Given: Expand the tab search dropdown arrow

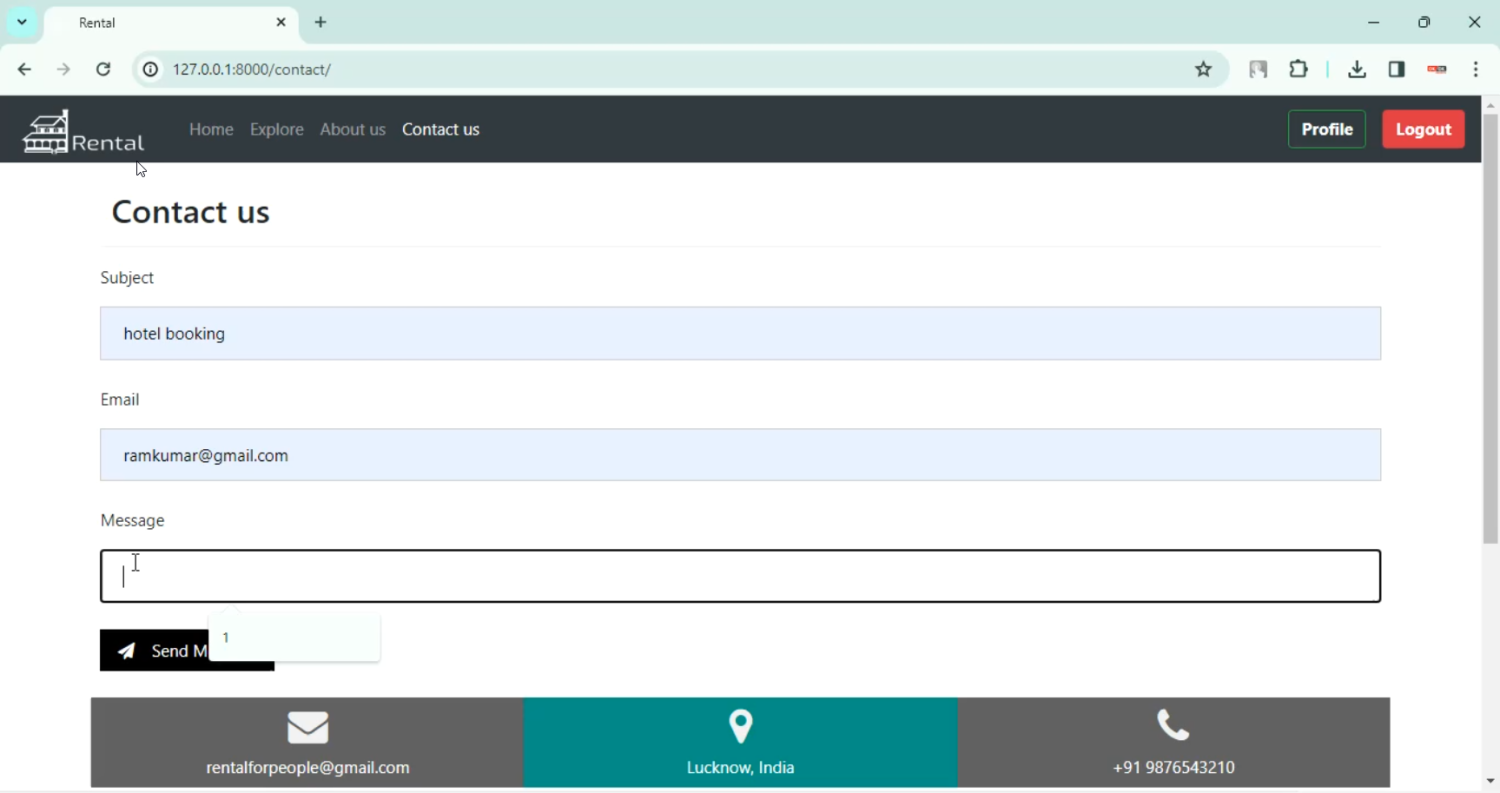Looking at the screenshot, I should (x=22, y=22).
